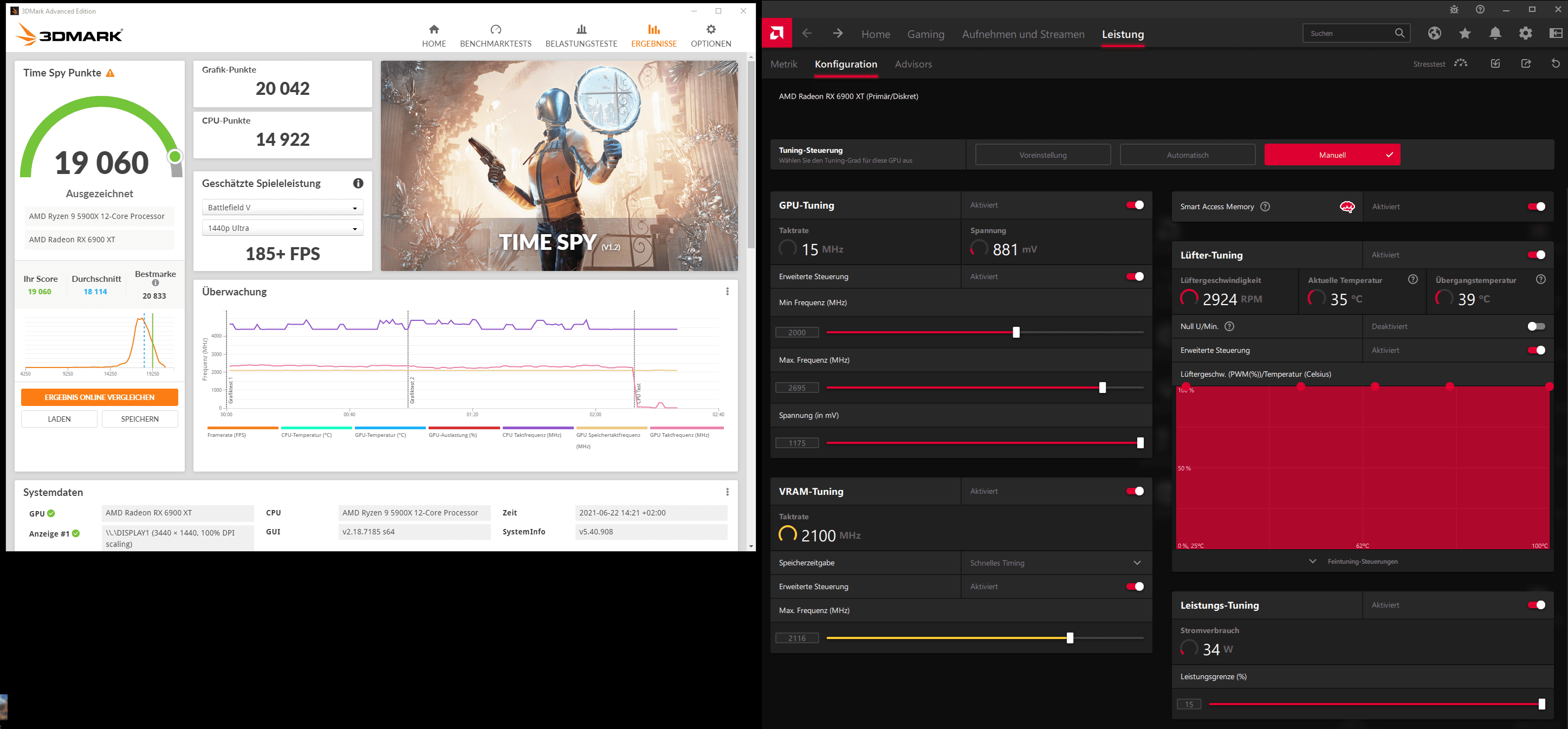Click the reset tuning icon
The image size is (1568, 729).
[1556, 63]
